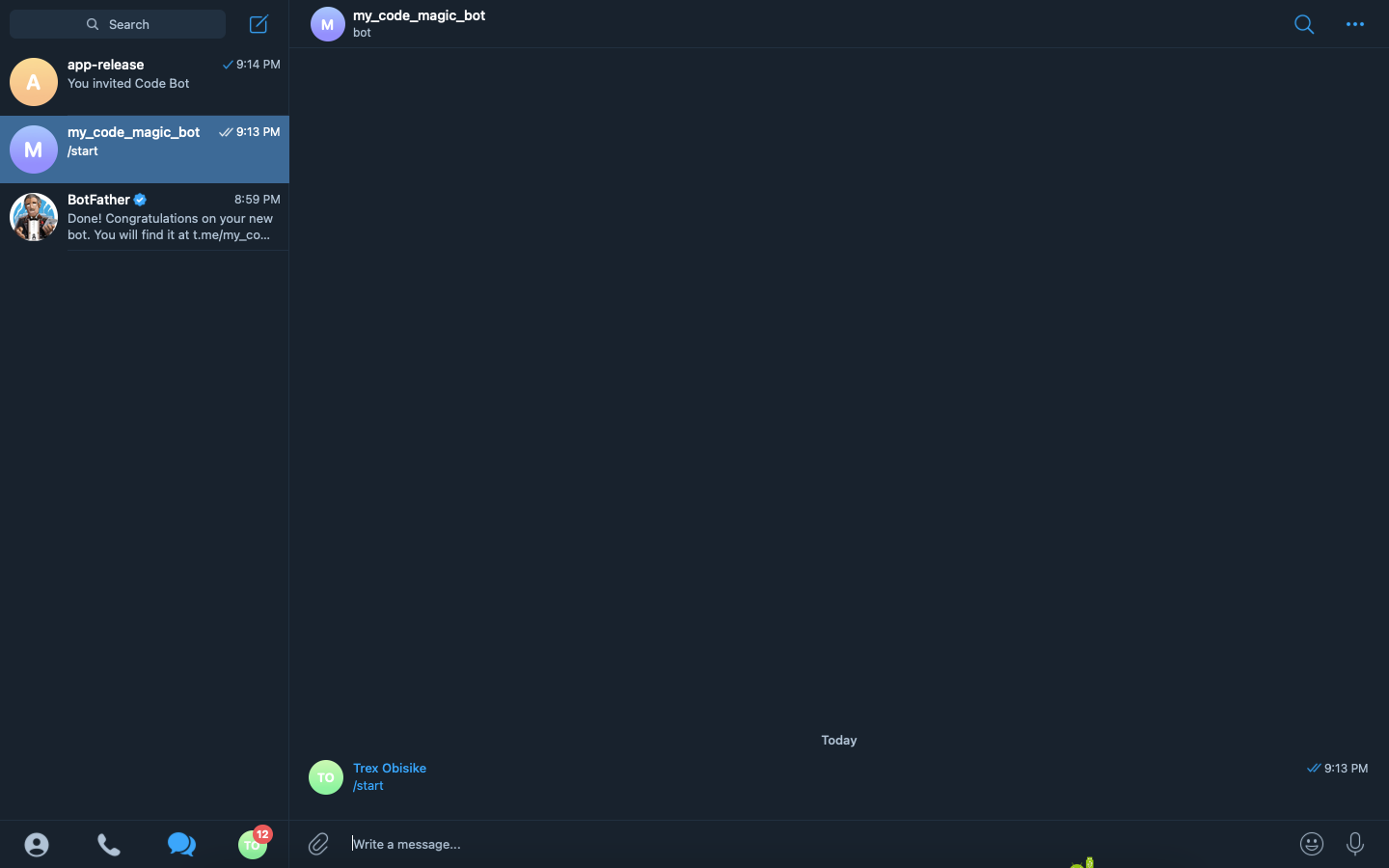Switch to the Contacts tab
1389x868 pixels.
[x=37, y=845]
